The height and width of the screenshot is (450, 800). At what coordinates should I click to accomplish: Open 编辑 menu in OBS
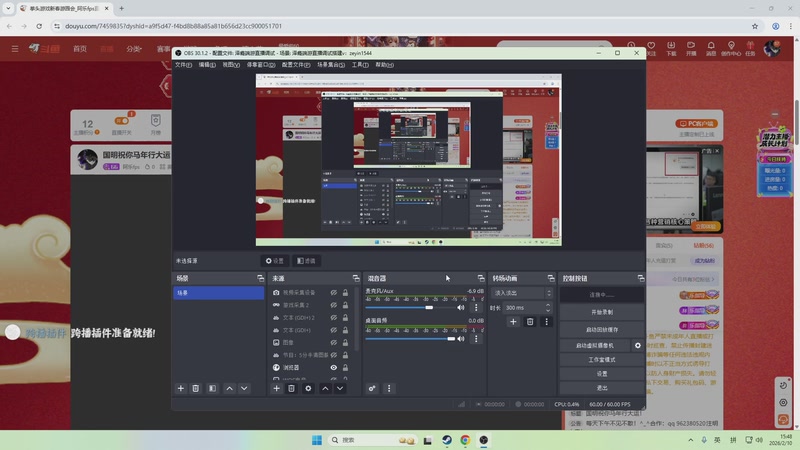tap(207, 65)
